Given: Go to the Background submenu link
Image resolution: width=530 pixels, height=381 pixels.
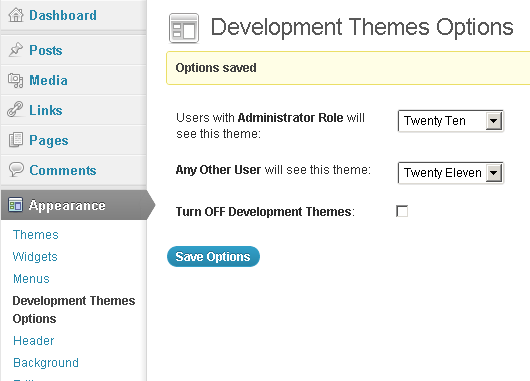Looking at the screenshot, I should [x=46, y=362].
